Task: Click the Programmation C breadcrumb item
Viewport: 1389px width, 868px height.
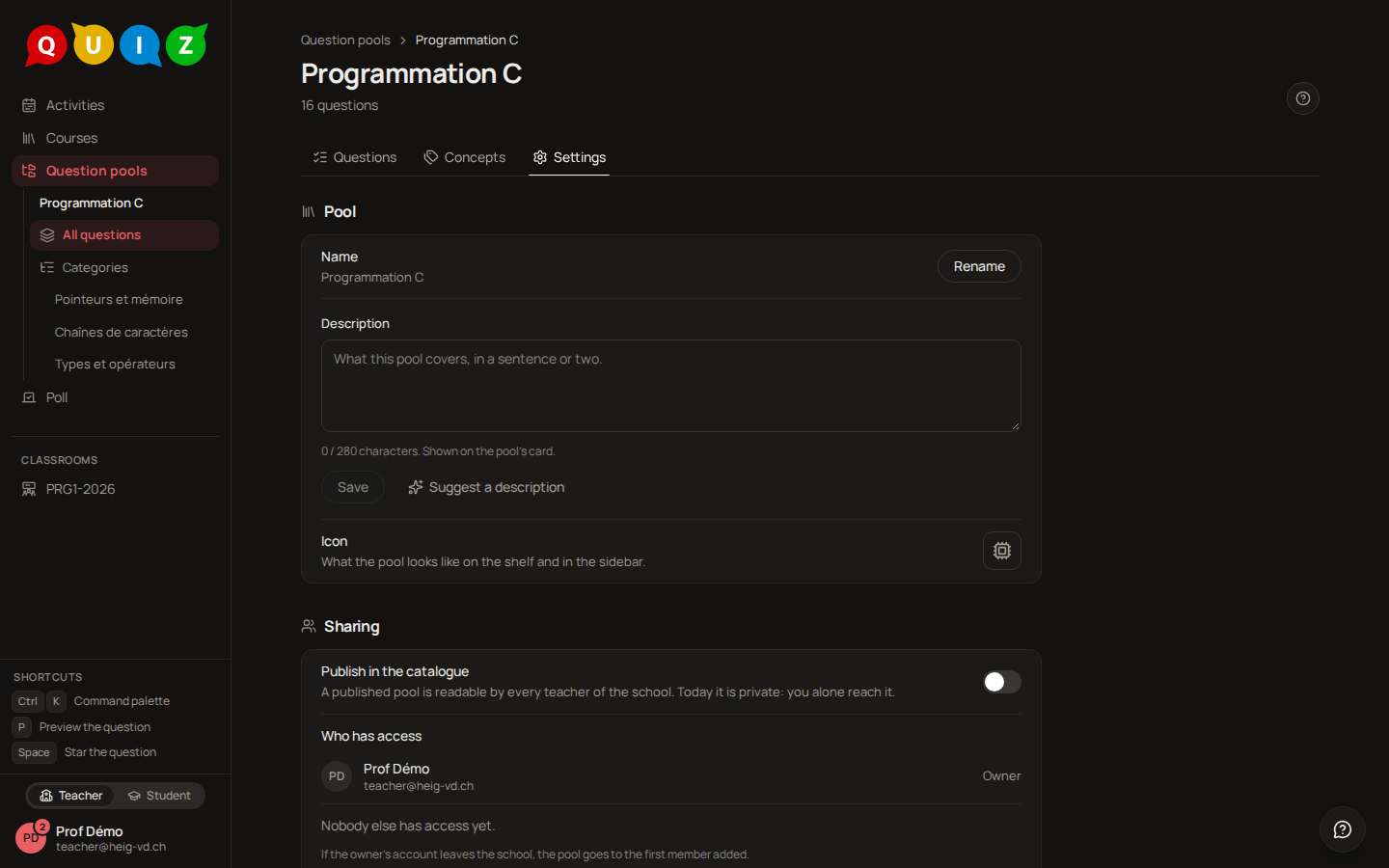Action: [x=467, y=40]
